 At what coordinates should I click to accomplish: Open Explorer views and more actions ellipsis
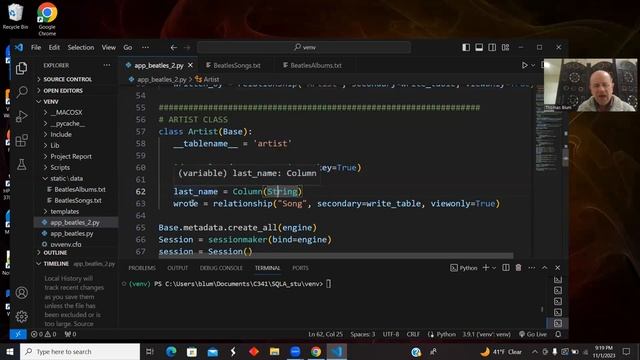(107, 65)
